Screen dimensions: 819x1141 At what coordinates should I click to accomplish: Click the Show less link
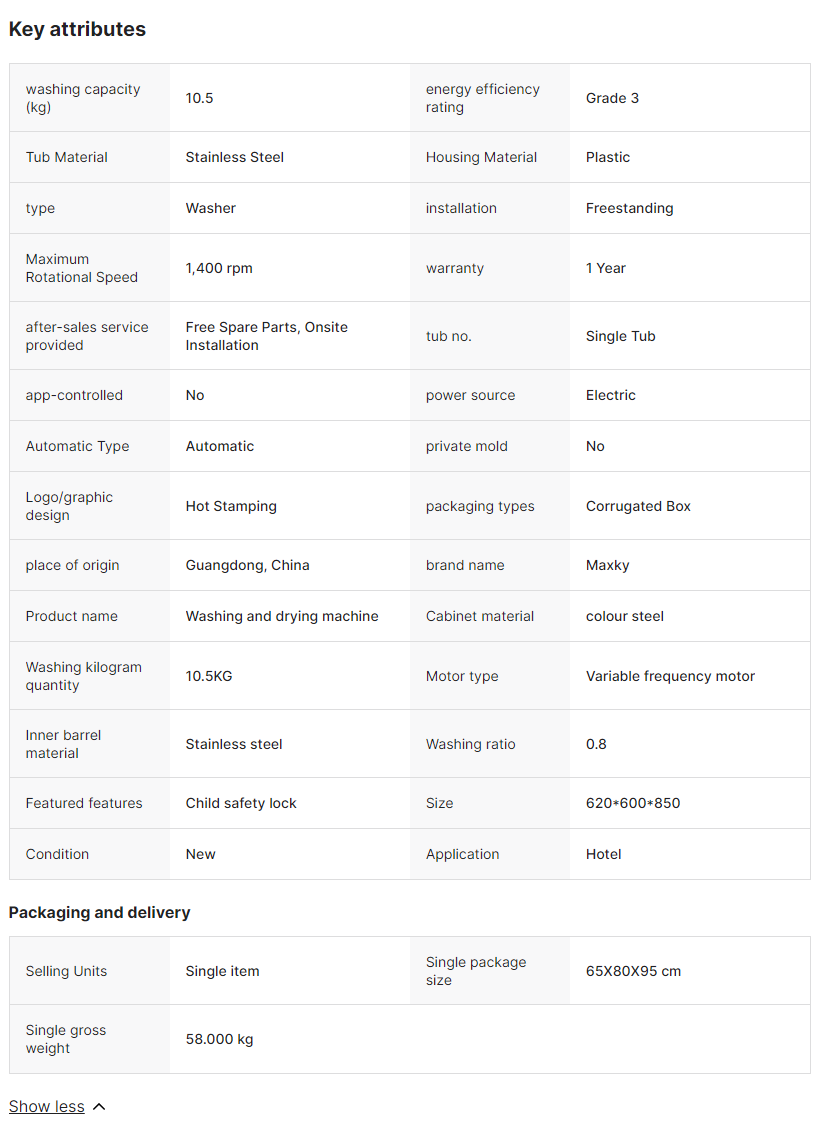coord(46,1106)
